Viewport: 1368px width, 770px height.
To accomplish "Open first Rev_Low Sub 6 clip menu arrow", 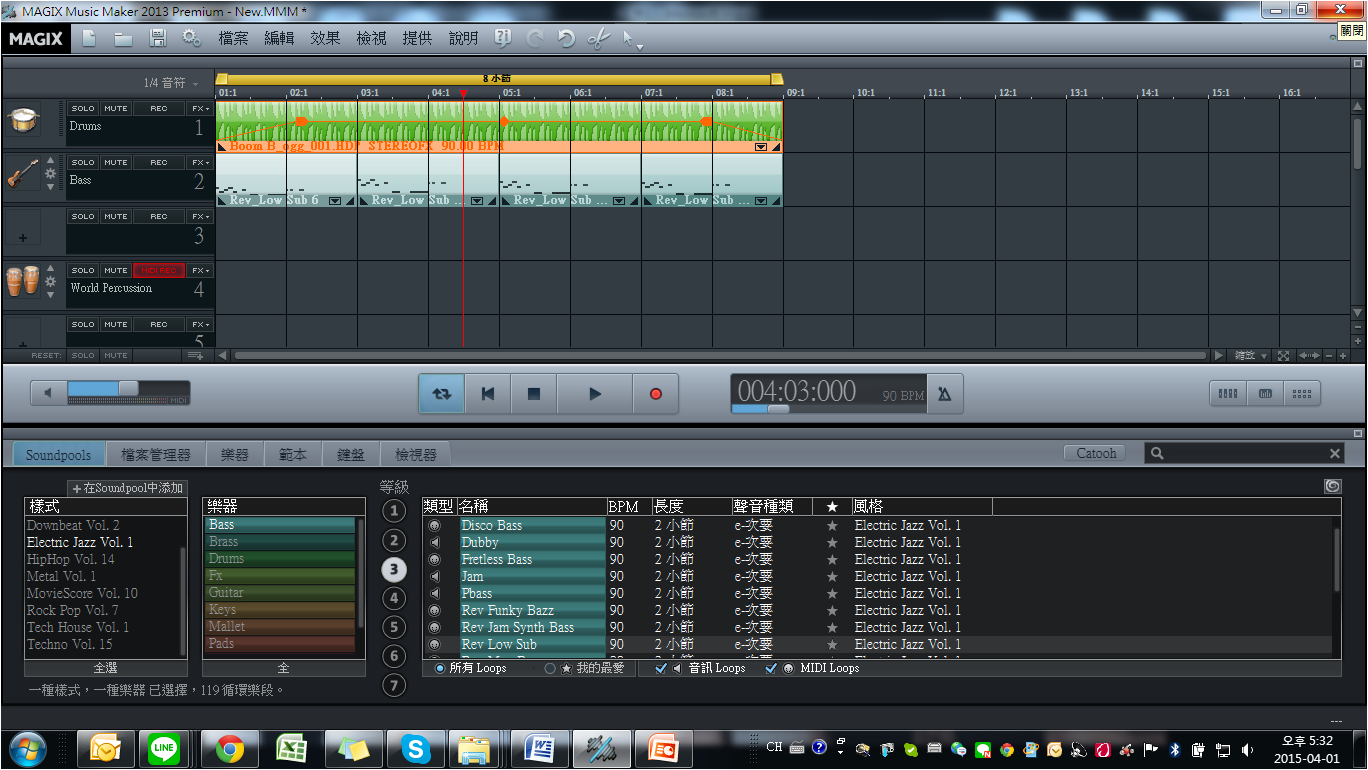I will (x=335, y=200).
